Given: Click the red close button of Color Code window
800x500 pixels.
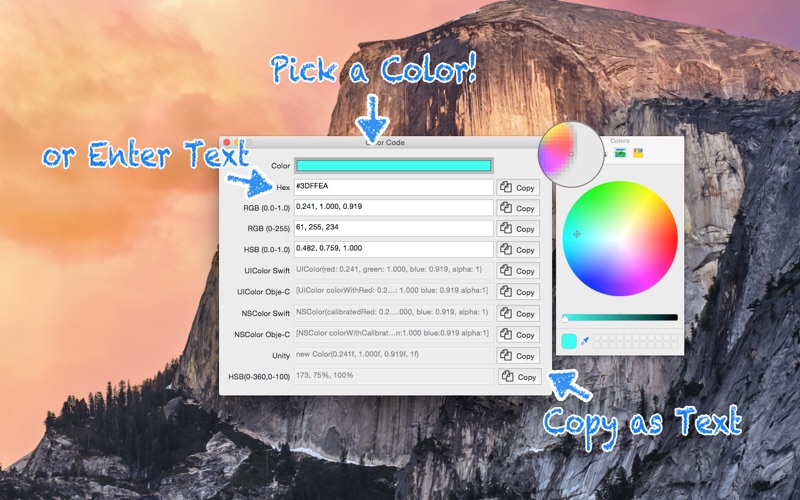Looking at the screenshot, I should pyautogui.click(x=227, y=142).
